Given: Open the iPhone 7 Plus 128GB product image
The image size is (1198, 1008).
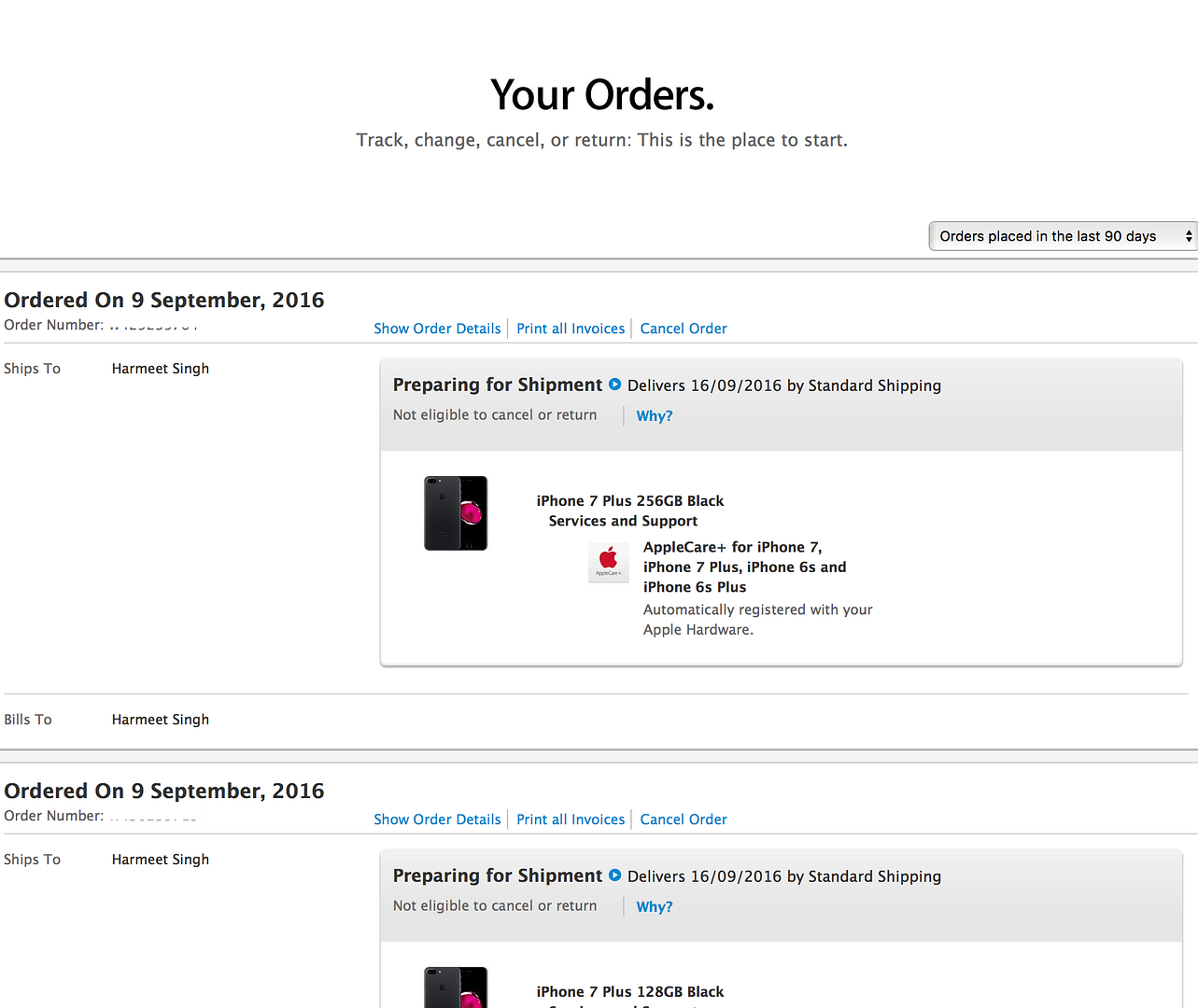Looking at the screenshot, I should tap(456, 989).
